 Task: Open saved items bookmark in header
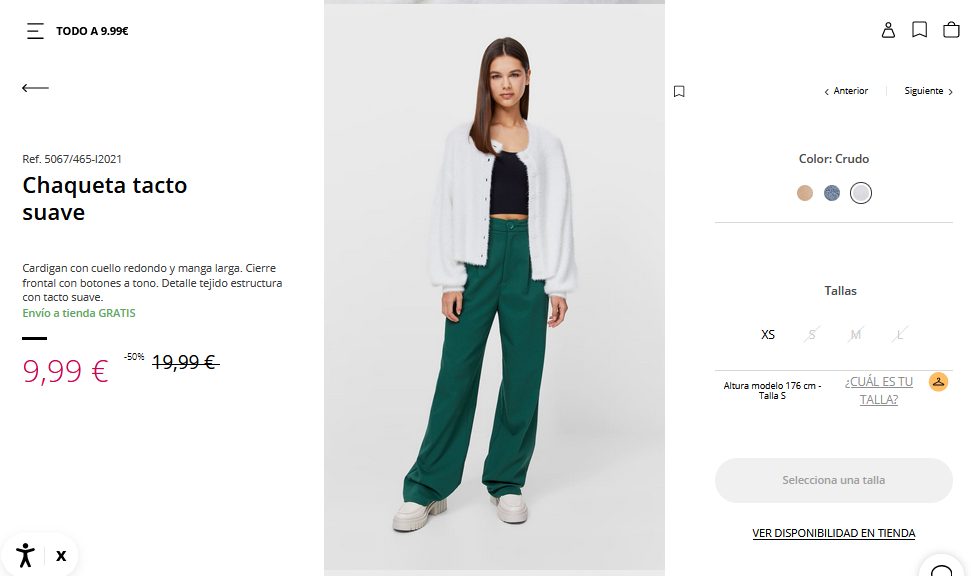(x=920, y=30)
